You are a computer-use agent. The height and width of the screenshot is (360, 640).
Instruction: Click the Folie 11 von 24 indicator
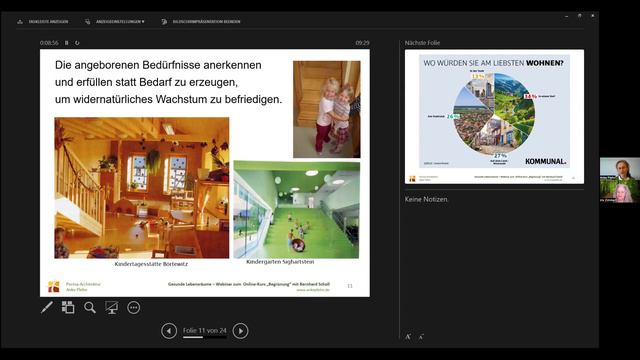[204, 331]
